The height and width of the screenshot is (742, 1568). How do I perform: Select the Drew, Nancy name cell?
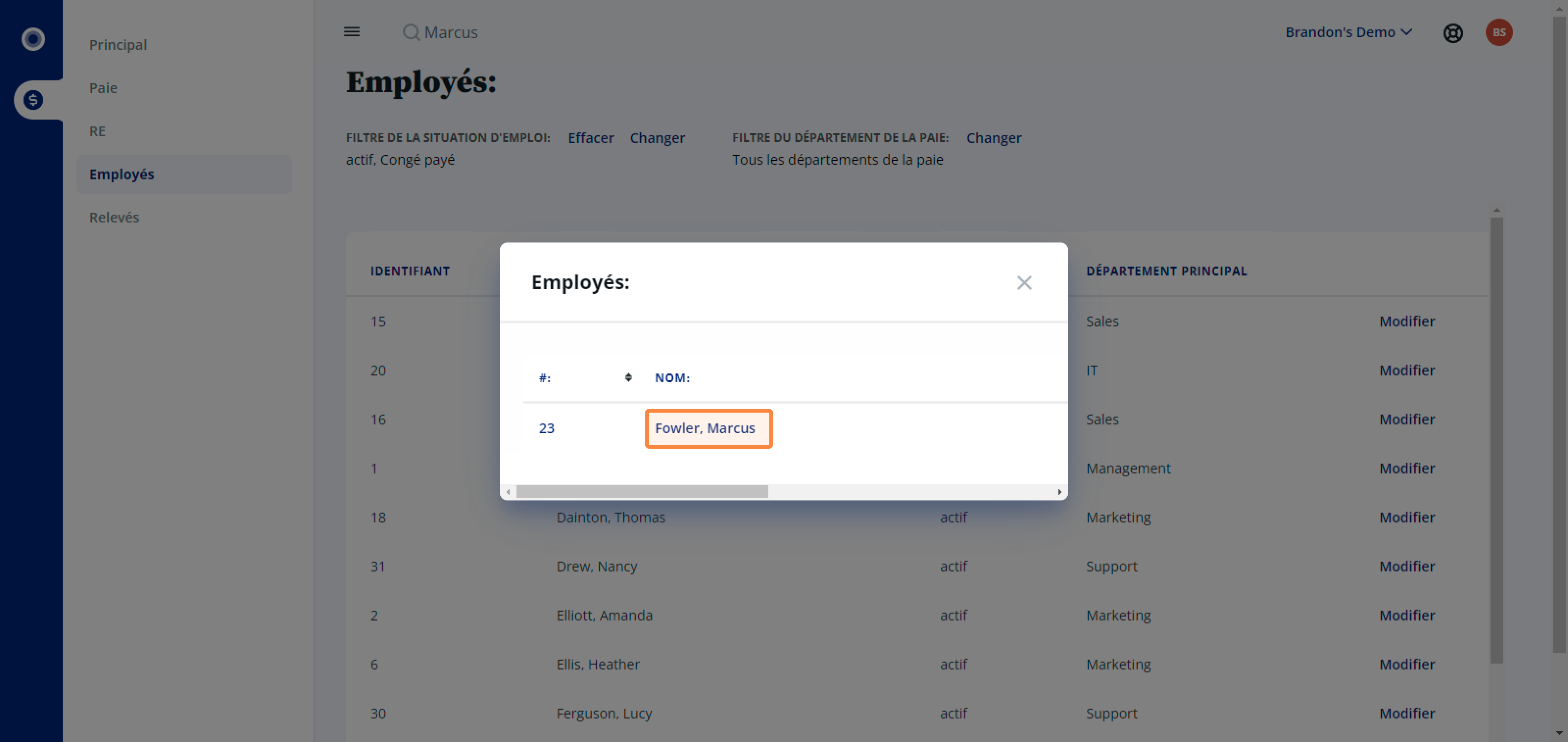click(596, 567)
